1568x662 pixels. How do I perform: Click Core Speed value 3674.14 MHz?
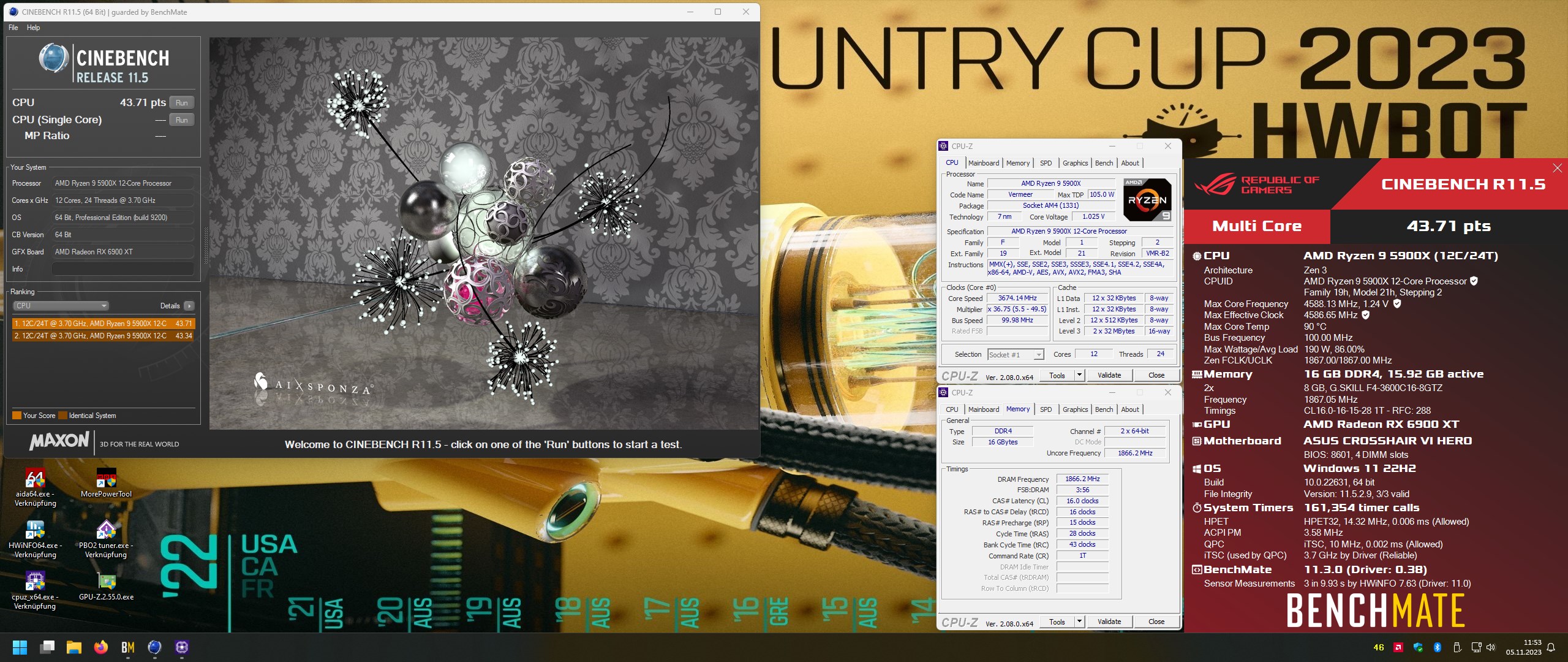pyautogui.click(x=1017, y=299)
